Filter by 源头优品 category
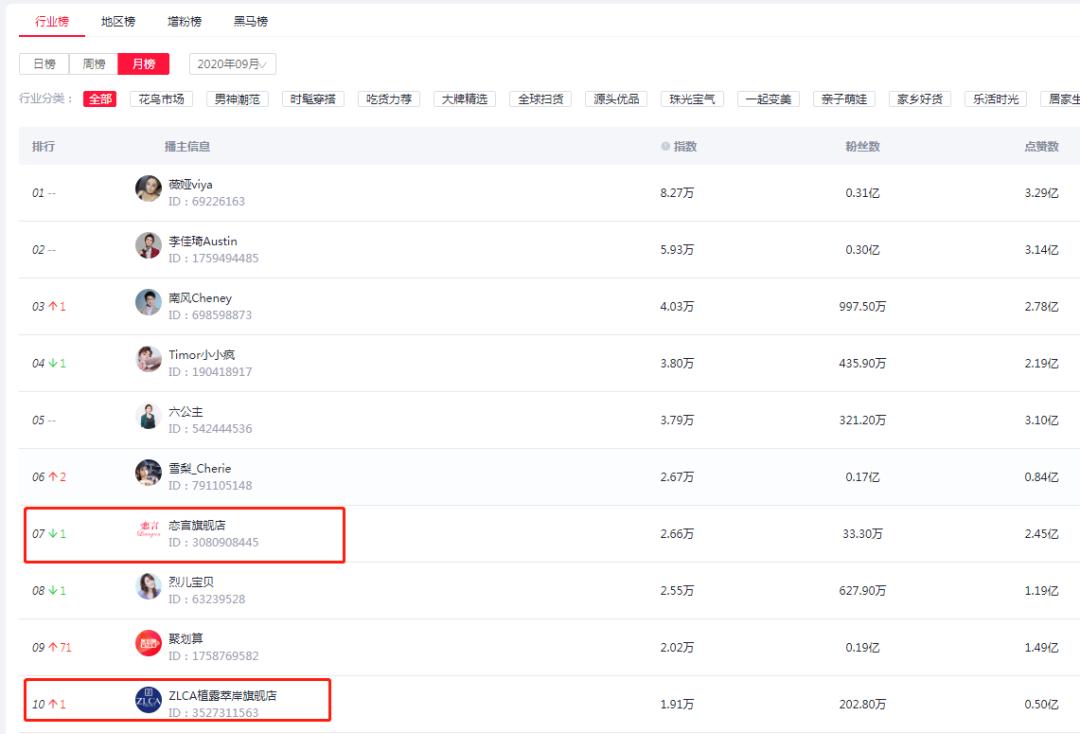1080x734 pixels. click(616, 98)
